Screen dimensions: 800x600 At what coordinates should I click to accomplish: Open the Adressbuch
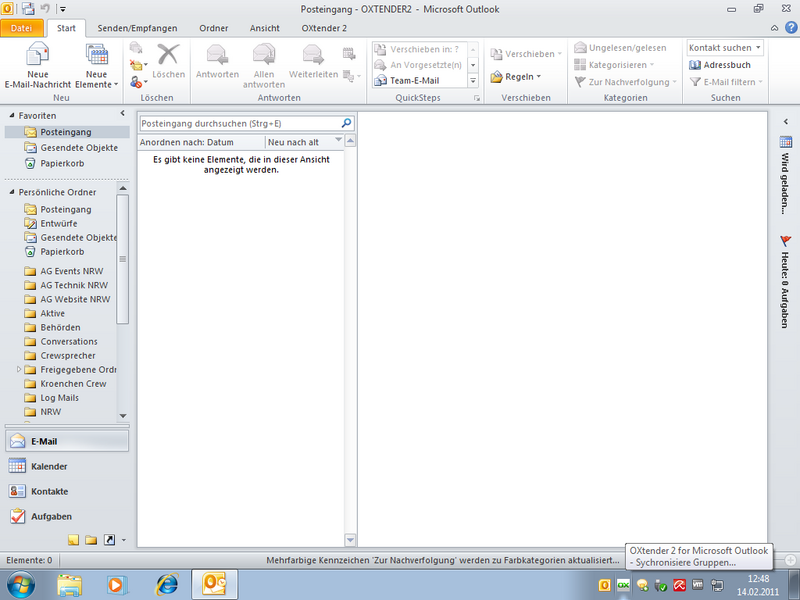(x=720, y=65)
